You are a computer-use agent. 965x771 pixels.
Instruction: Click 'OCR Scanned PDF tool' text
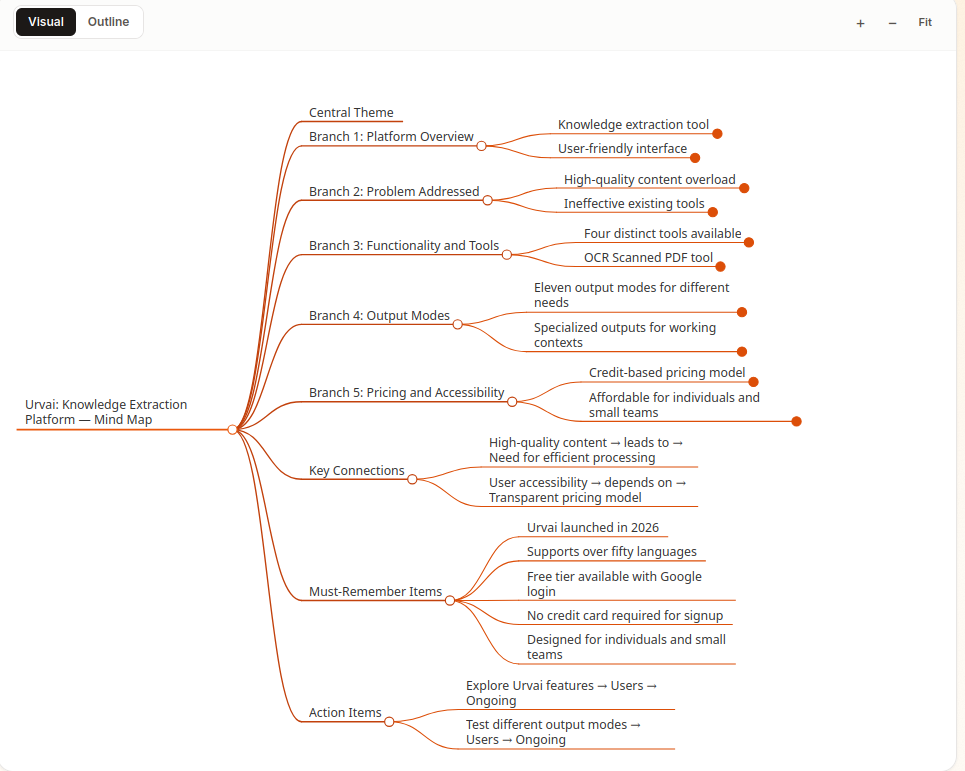[648, 258]
